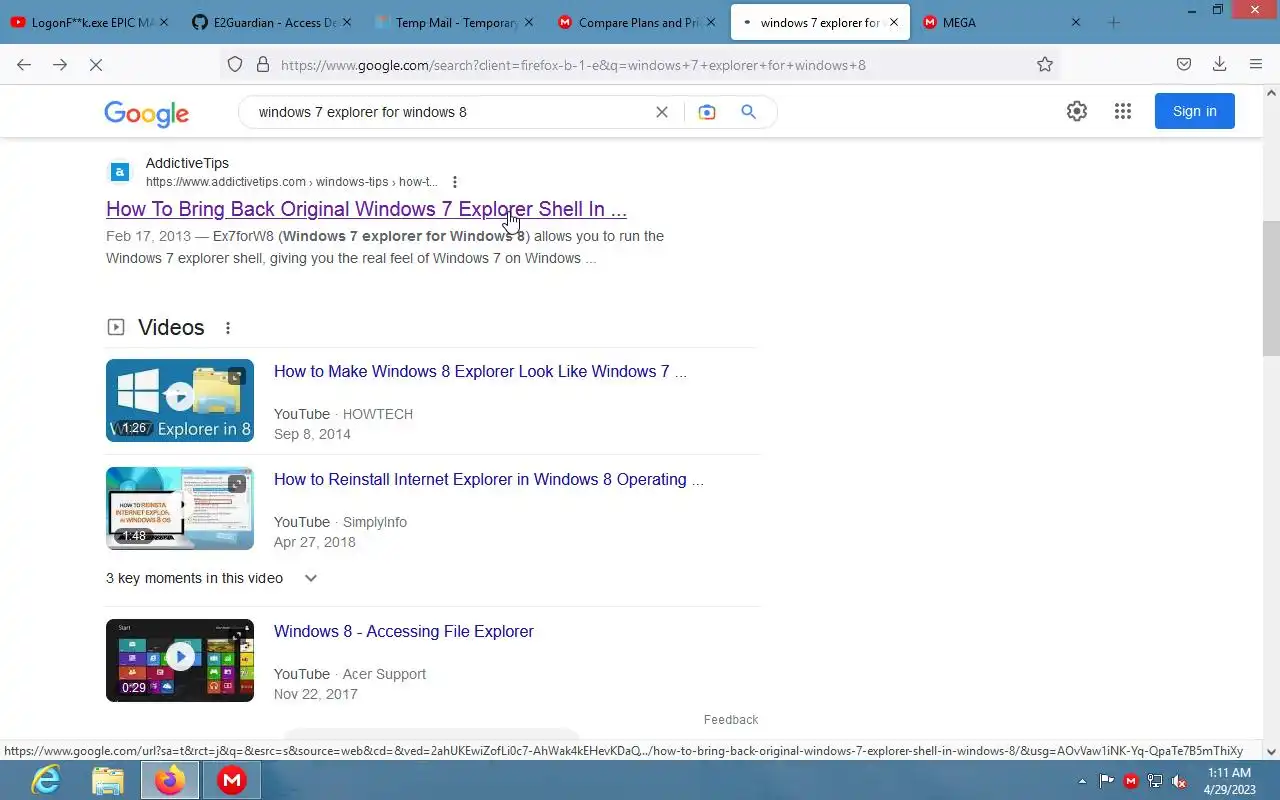Open Windows 8 - Accessing File Explorer link
Screen dimensions: 1280x800
coord(404,631)
